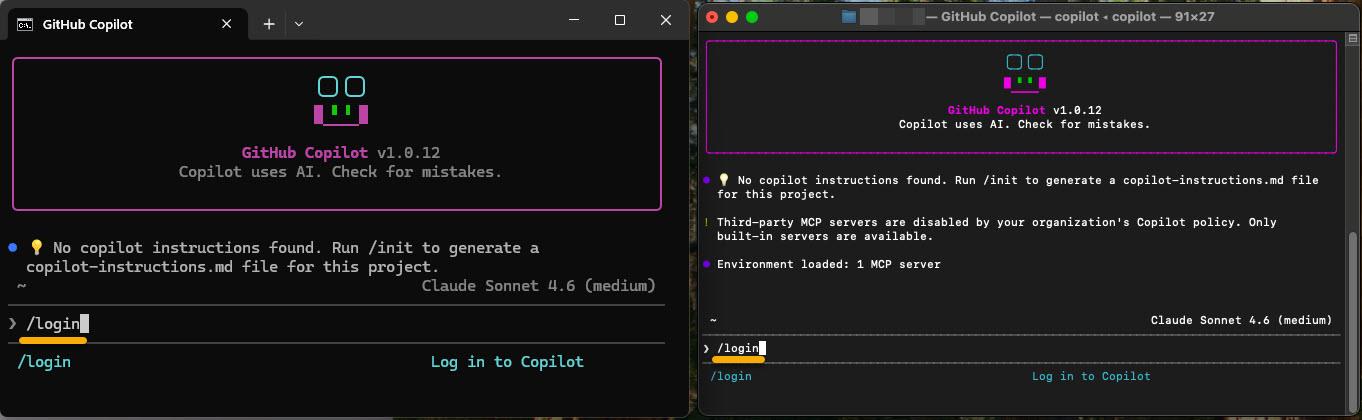The height and width of the screenshot is (420, 1362).
Task: Open a new tab with the plus button
Action: [x=268, y=24]
